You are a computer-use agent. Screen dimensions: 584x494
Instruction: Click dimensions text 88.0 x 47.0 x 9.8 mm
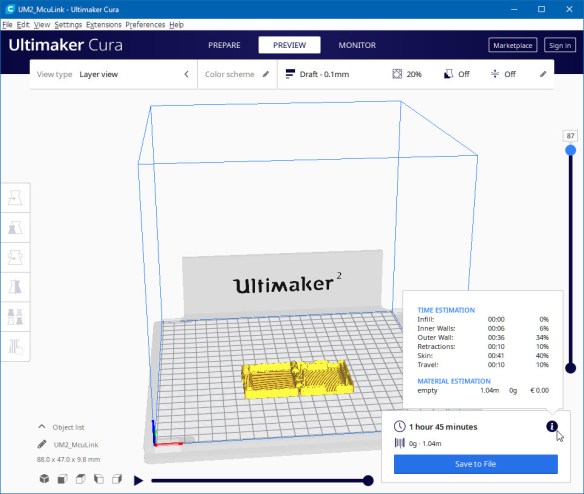pos(69,459)
